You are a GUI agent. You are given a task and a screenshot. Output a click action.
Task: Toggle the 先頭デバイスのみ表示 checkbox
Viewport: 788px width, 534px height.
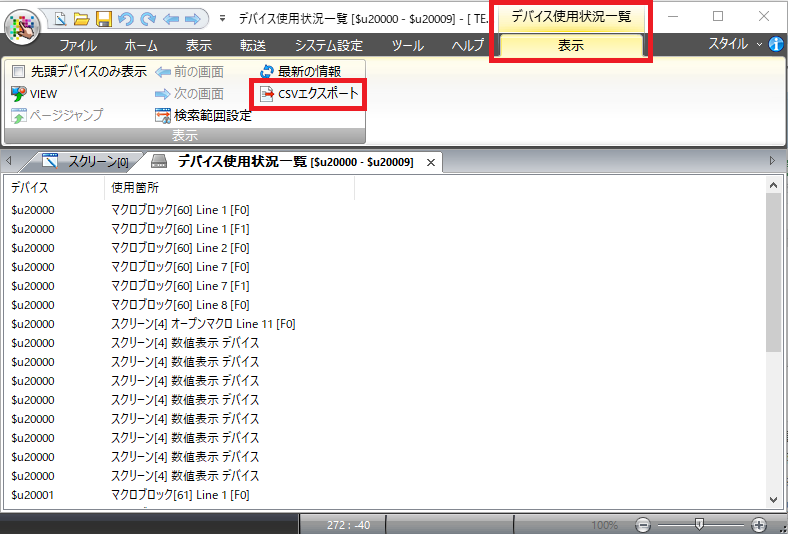18,72
